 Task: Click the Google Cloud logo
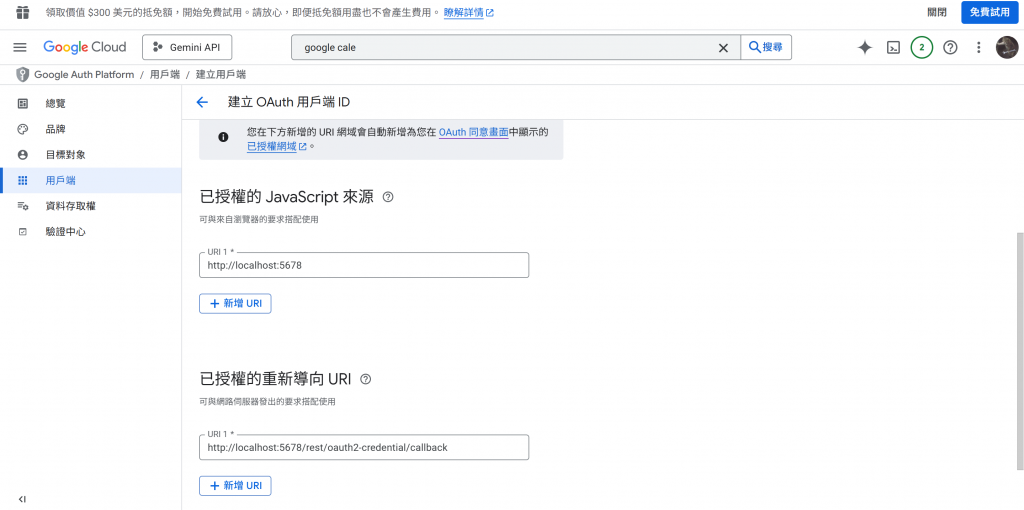(85, 47)
